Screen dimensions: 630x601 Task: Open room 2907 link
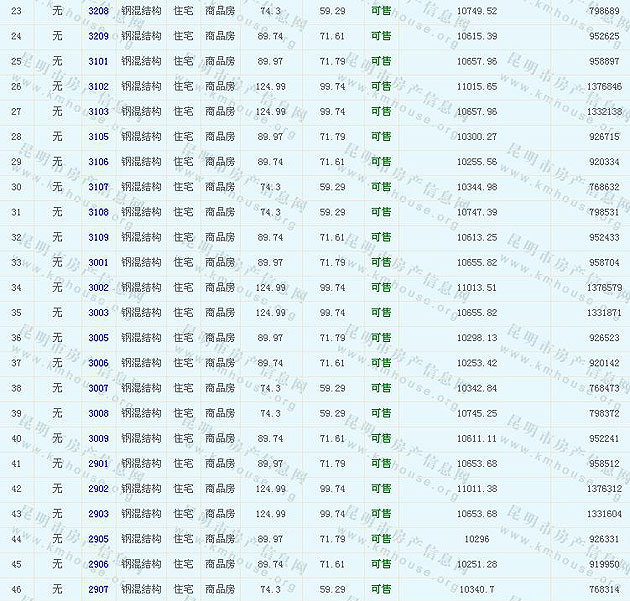pyautogui.click(x=98, y=589)
